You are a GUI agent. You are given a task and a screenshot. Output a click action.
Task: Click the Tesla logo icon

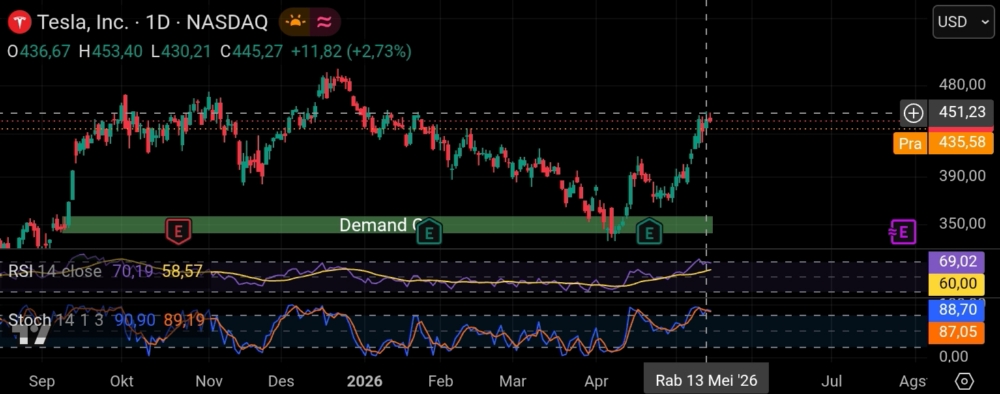tap(20, 22)
